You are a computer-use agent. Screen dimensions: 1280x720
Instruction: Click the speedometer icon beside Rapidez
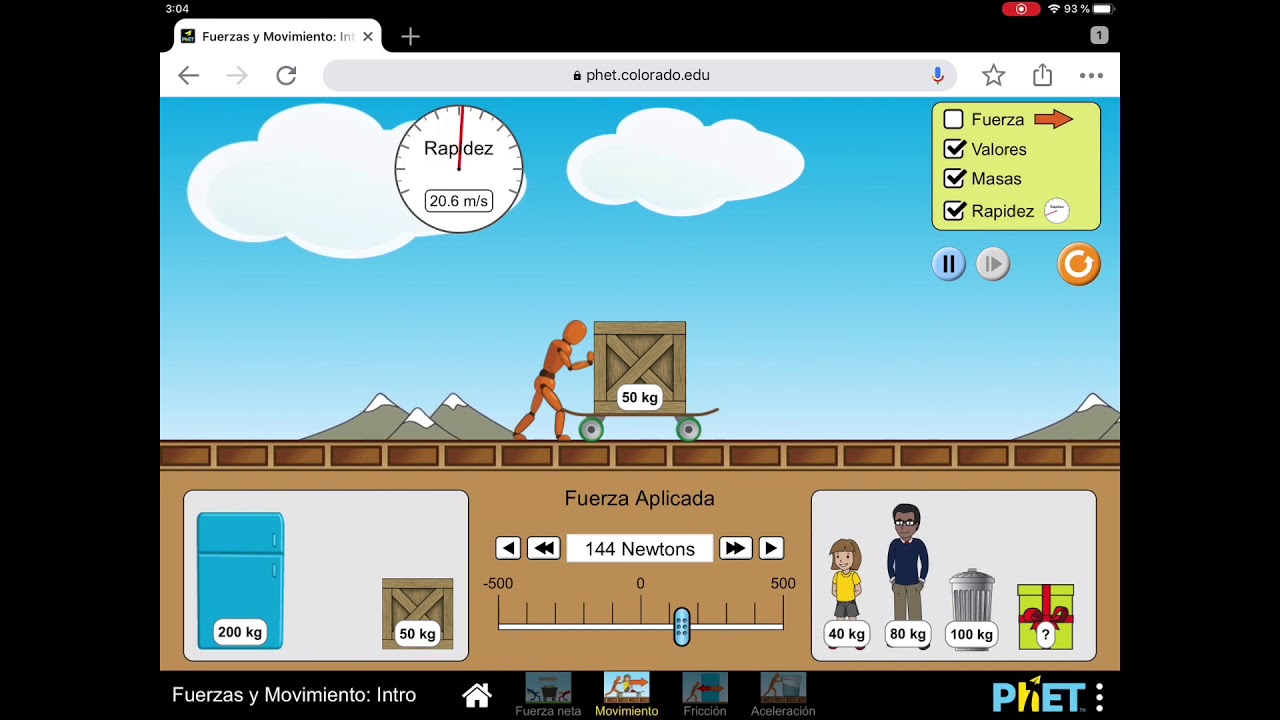point(1056,211)
